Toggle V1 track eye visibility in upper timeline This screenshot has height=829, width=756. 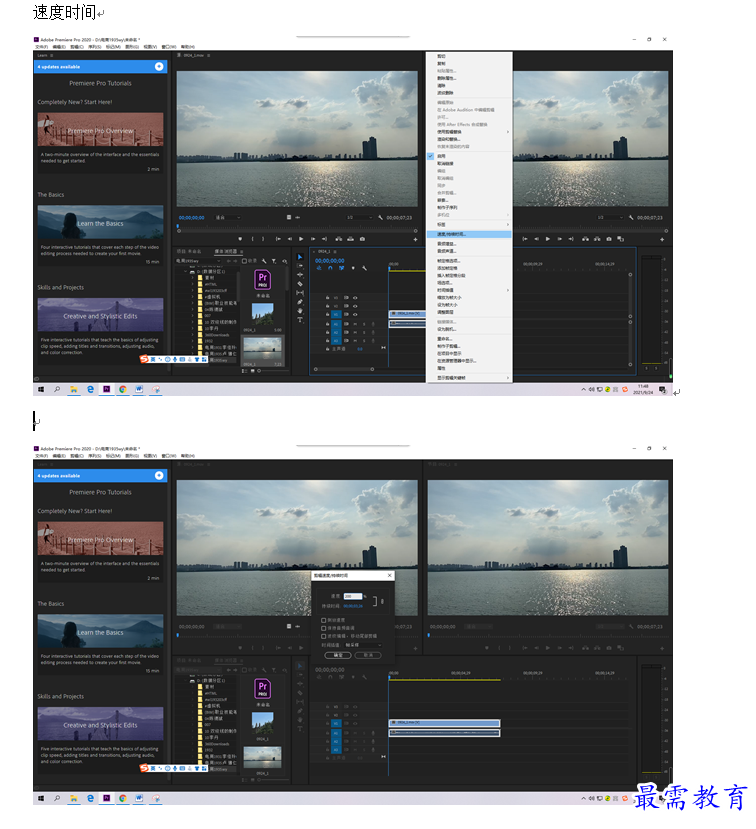tap(355, 315)
